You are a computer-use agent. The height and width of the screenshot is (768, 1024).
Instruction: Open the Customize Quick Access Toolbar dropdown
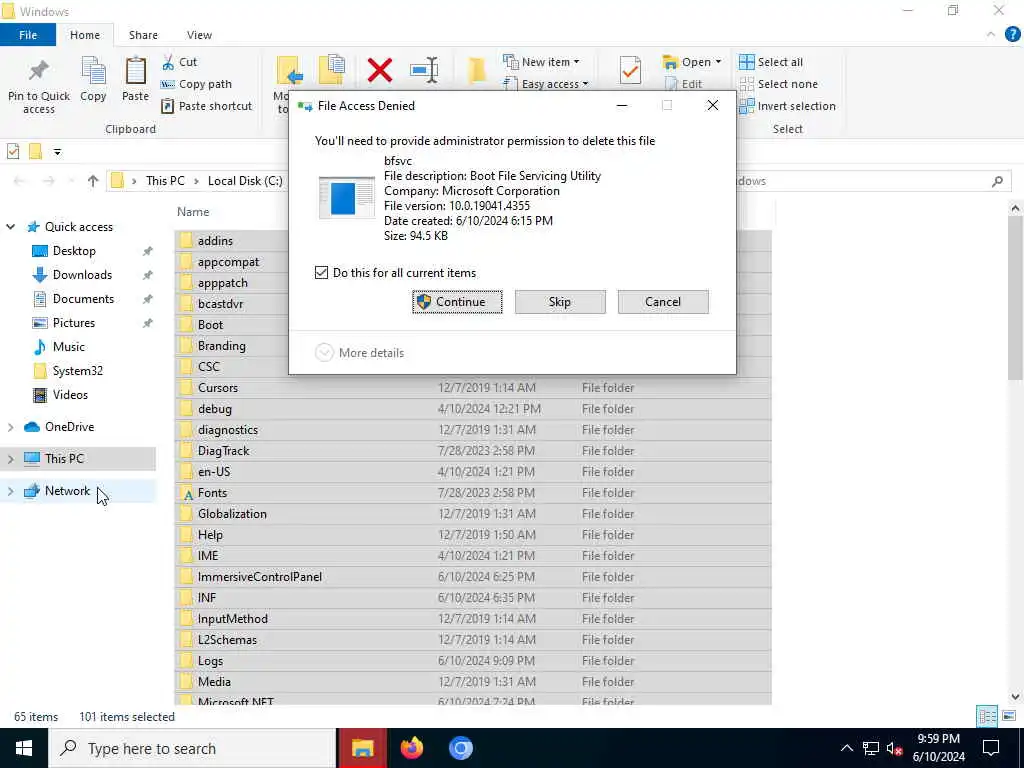[x=57, y=152]
